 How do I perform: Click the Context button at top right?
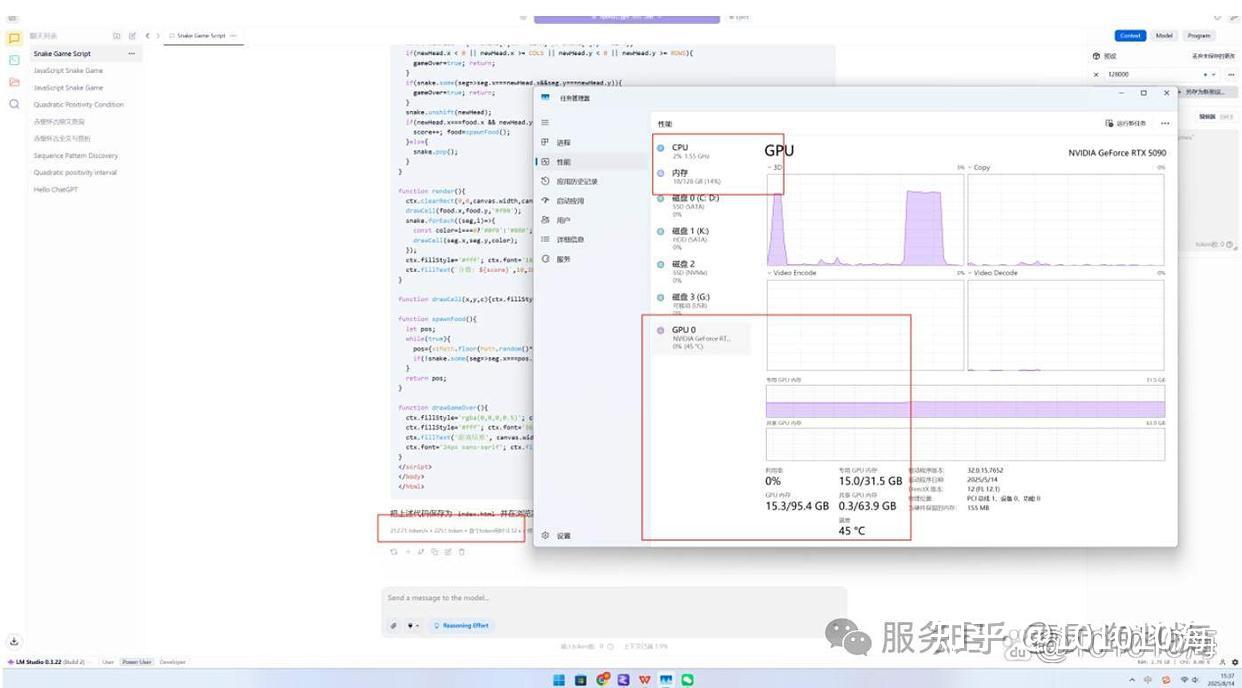coord(1130,34)
